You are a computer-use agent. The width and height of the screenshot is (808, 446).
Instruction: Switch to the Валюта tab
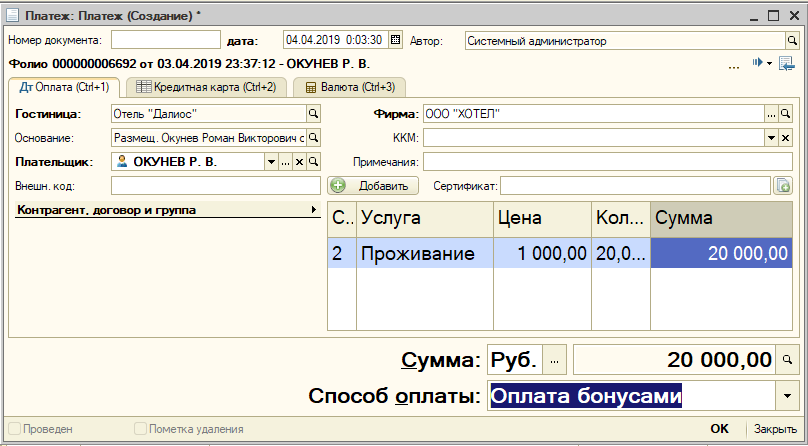coord(349,87)
